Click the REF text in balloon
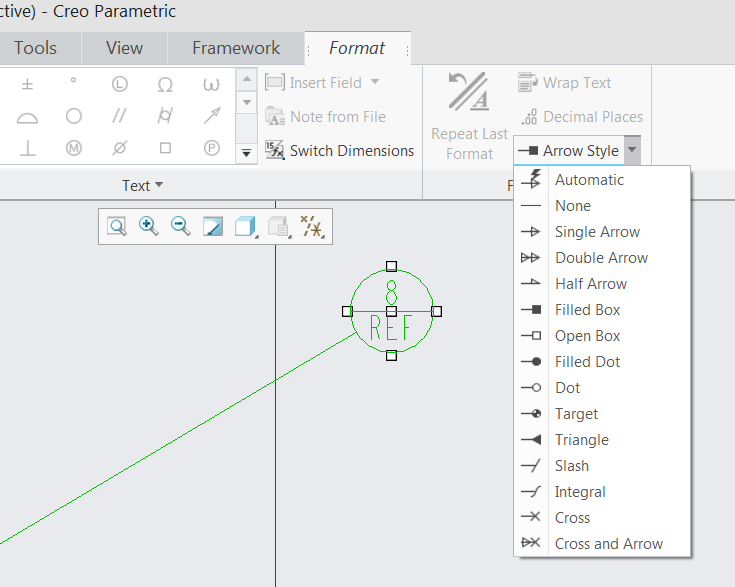This screenshot has width=735, height=587. pyautogui.click(x=391, y=328)
